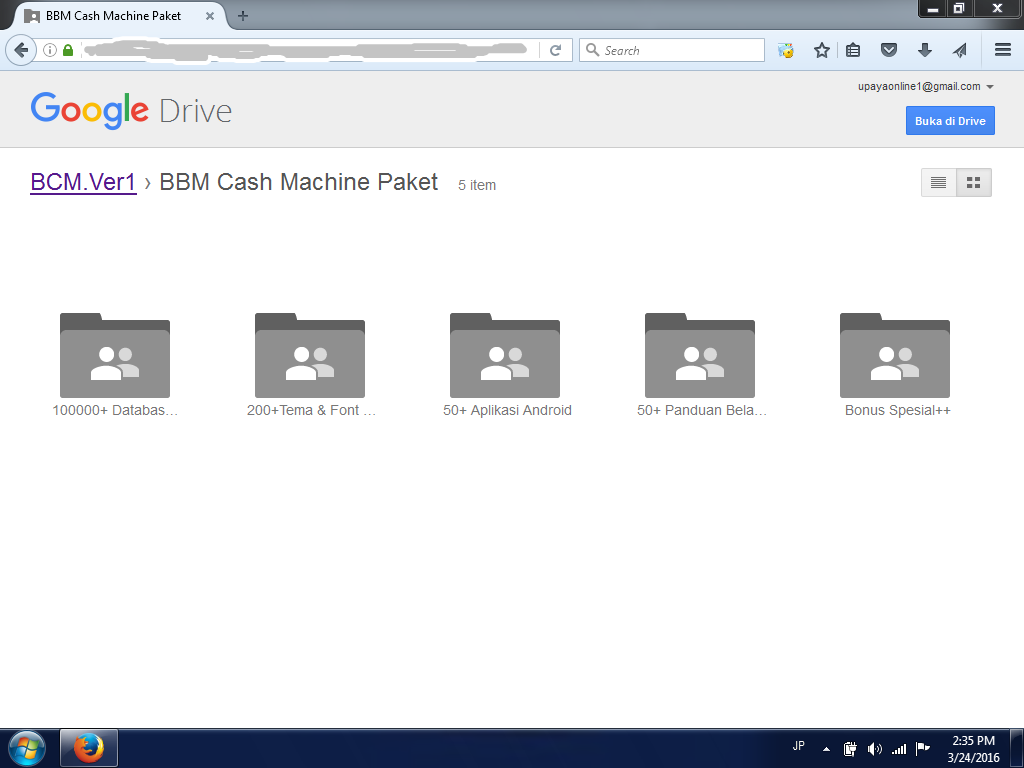Open the 50+ Aplikasi Android folder
Viewport: 1024px width, 768px height.
click(x=505, y=355)
